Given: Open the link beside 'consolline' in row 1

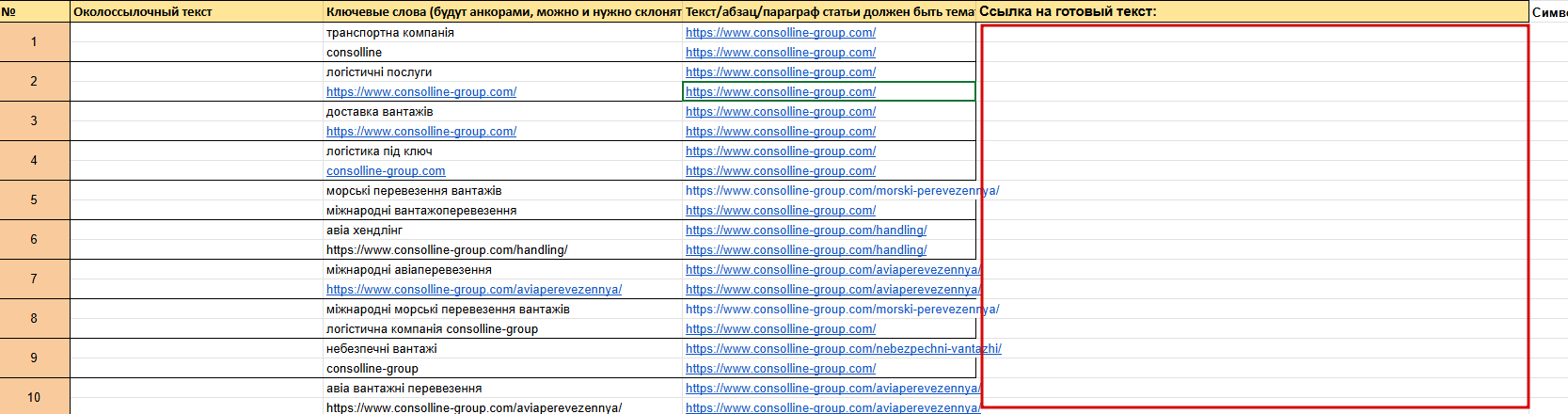Looking at the screenshot, I should coord(781,53).
